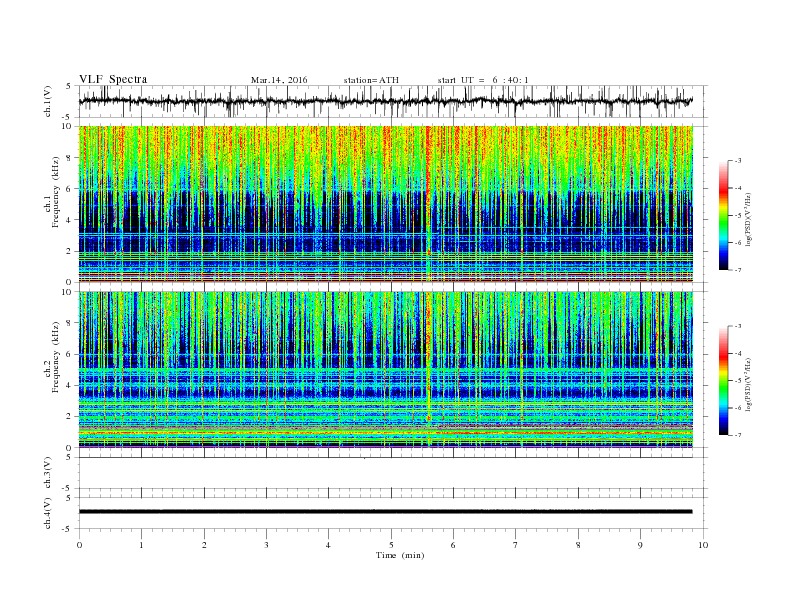Click the "8" kHz tick of ch.1 frequency axis
Screen dimensions: 792x612
(x=69, y=158)
